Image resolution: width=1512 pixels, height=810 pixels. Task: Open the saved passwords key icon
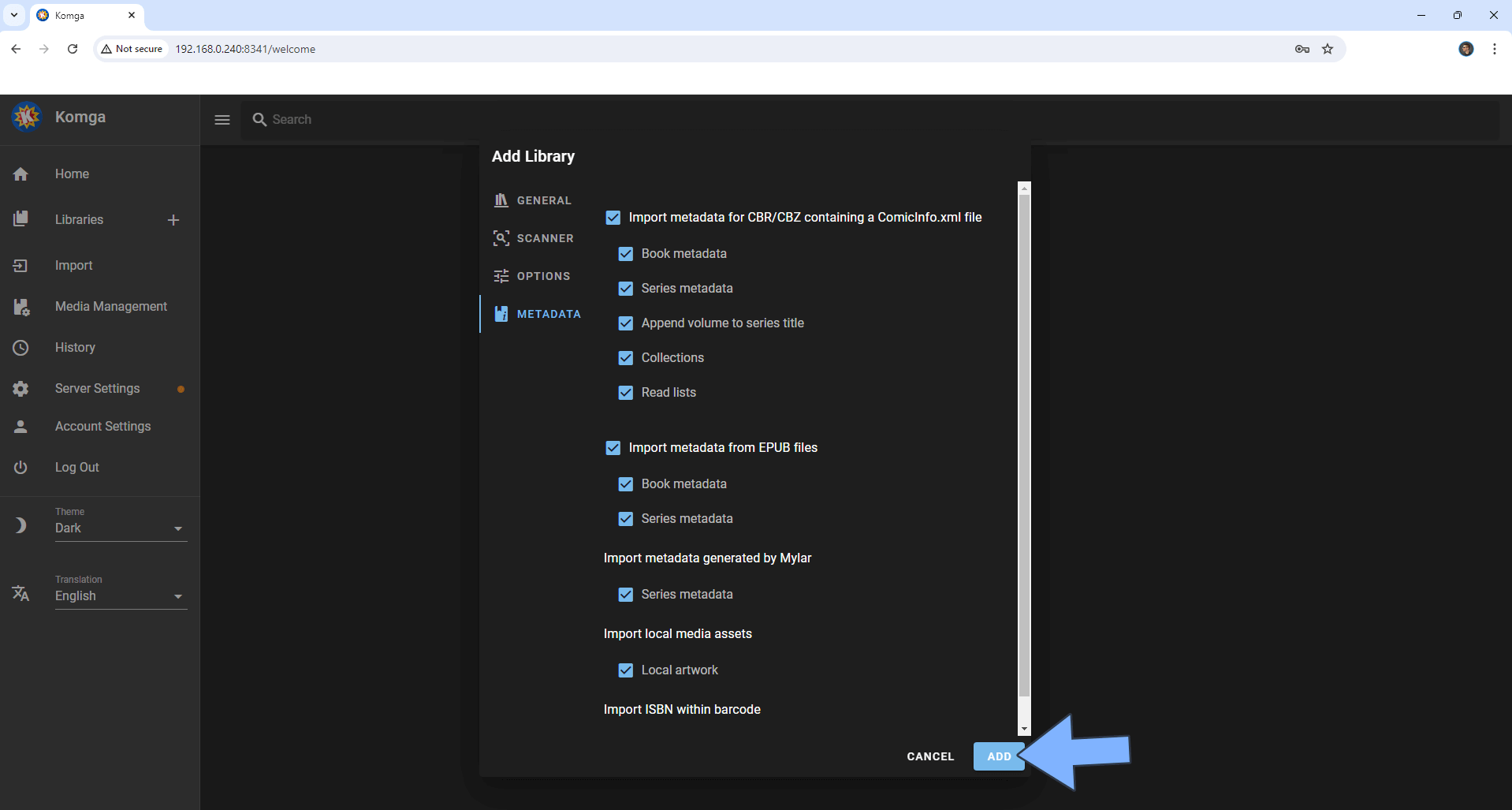point(1302,49)
